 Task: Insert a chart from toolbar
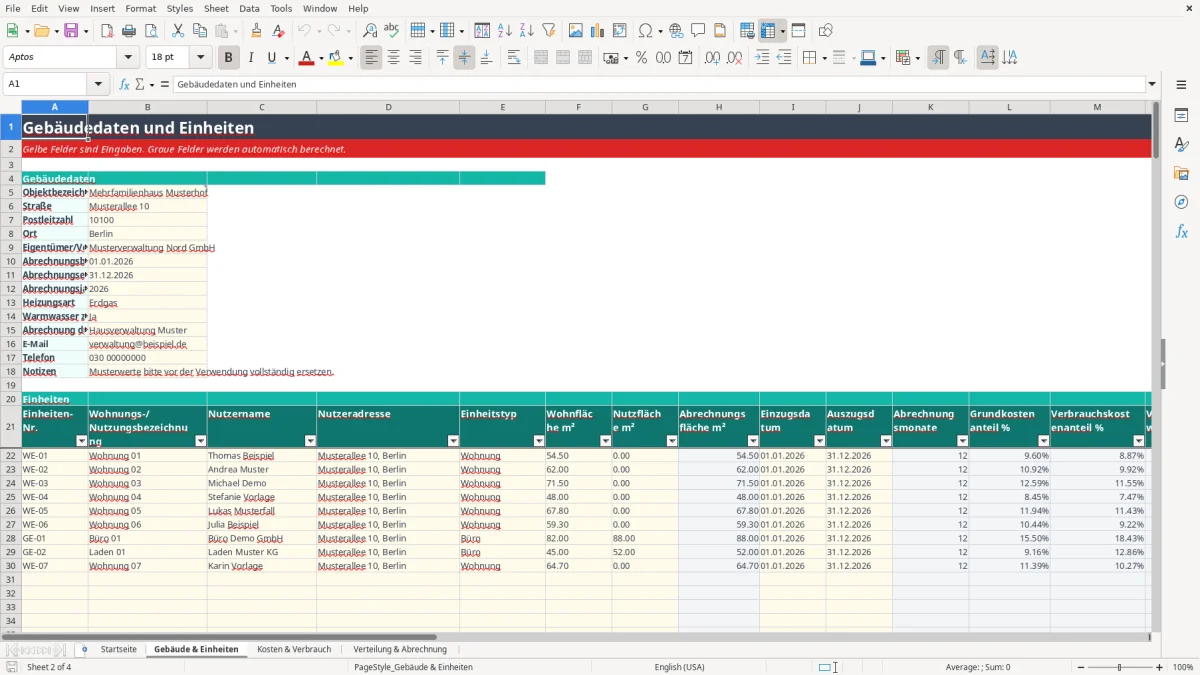598,31
